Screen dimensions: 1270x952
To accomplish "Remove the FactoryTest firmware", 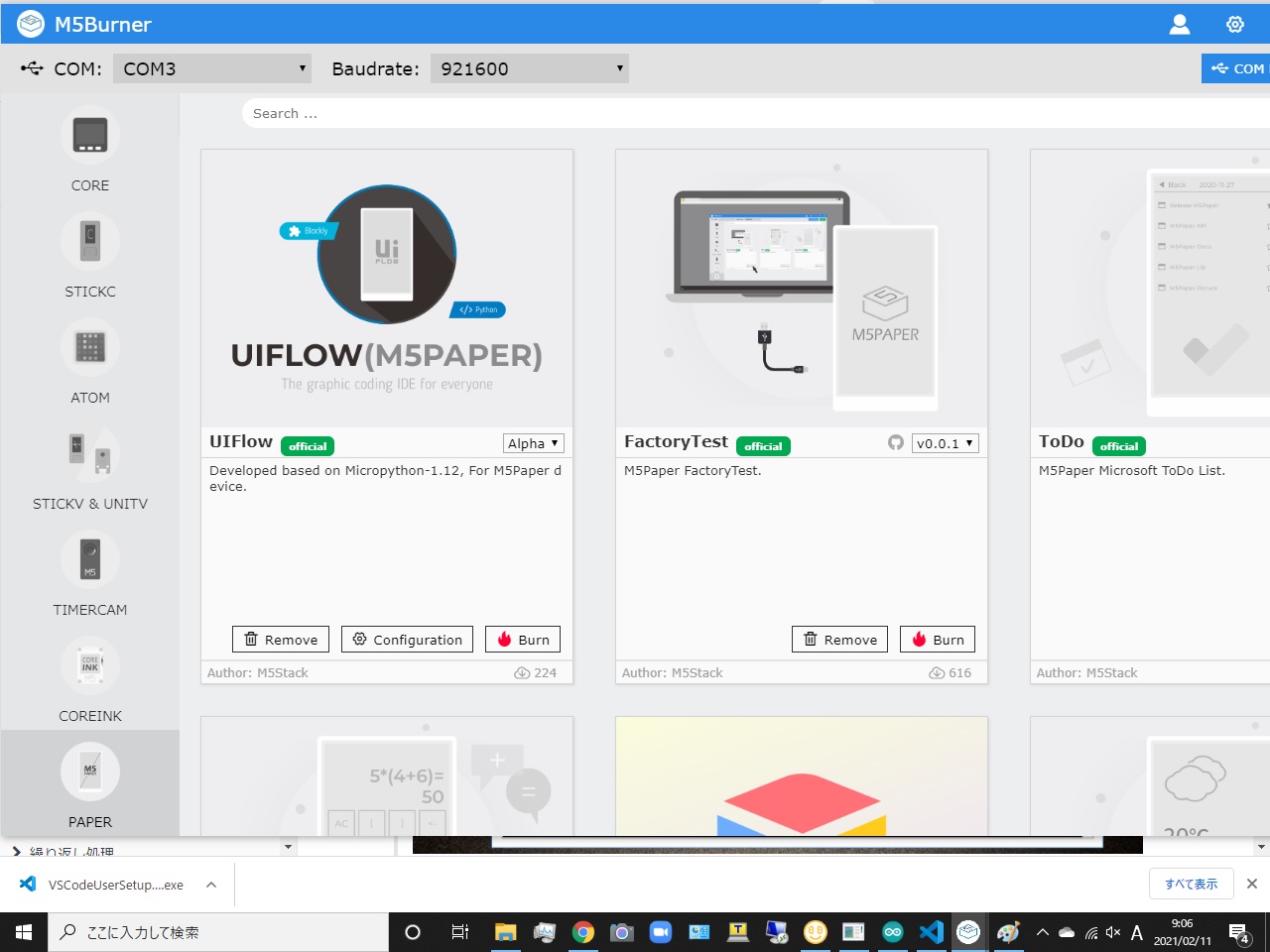I will pos(840,640).
